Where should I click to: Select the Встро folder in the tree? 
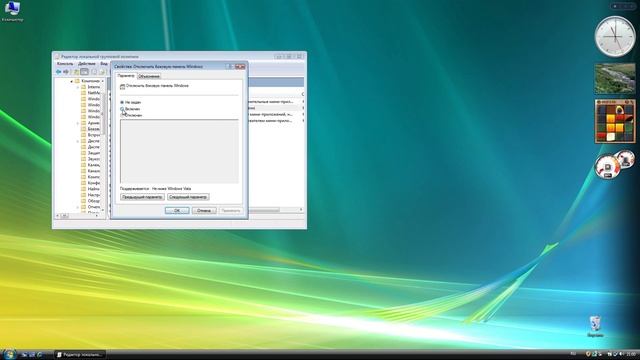click(x=90, y=135)
